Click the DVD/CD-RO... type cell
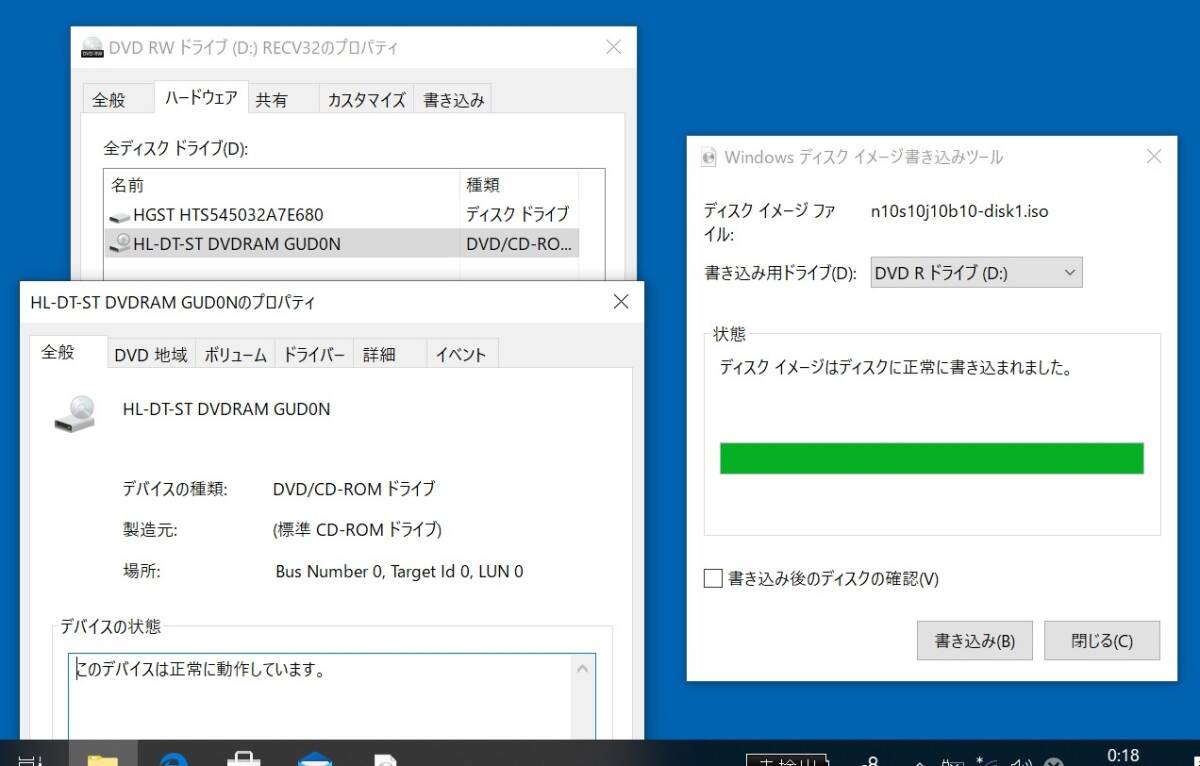This screenshot has height=766, width=1200. [x=519, y=243]
